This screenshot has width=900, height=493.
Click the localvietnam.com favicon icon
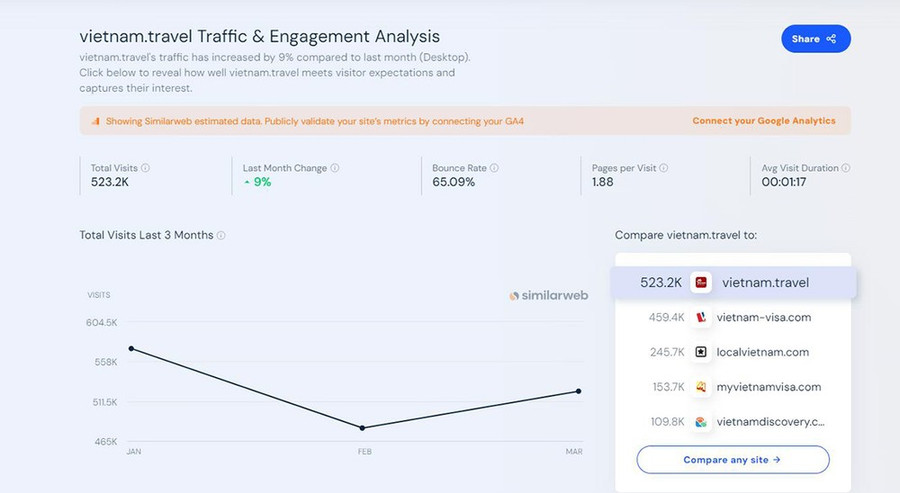(701, 352)
